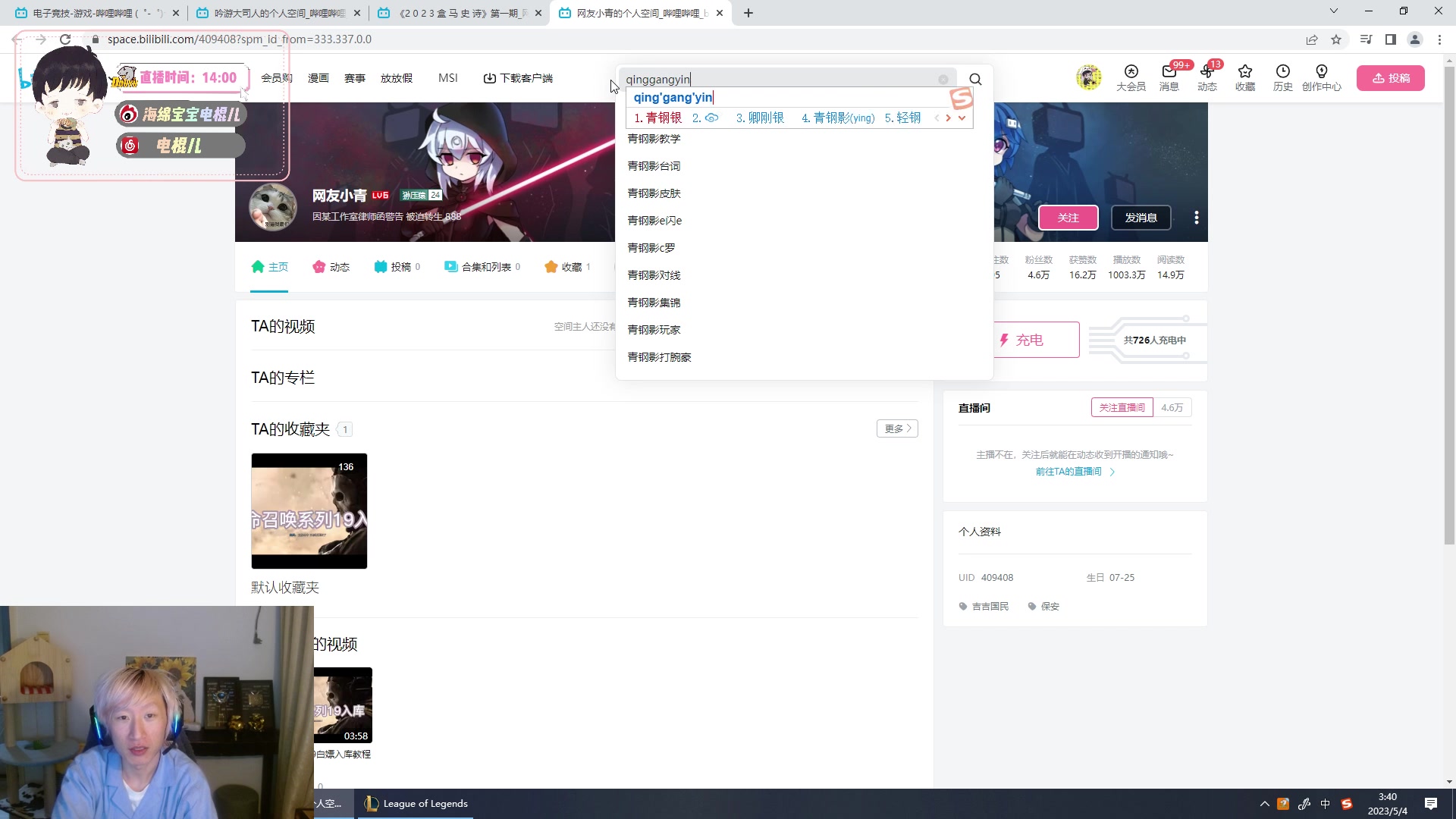Open the MSI nav link
1456x819 pixels.
[x=448, y=78]
